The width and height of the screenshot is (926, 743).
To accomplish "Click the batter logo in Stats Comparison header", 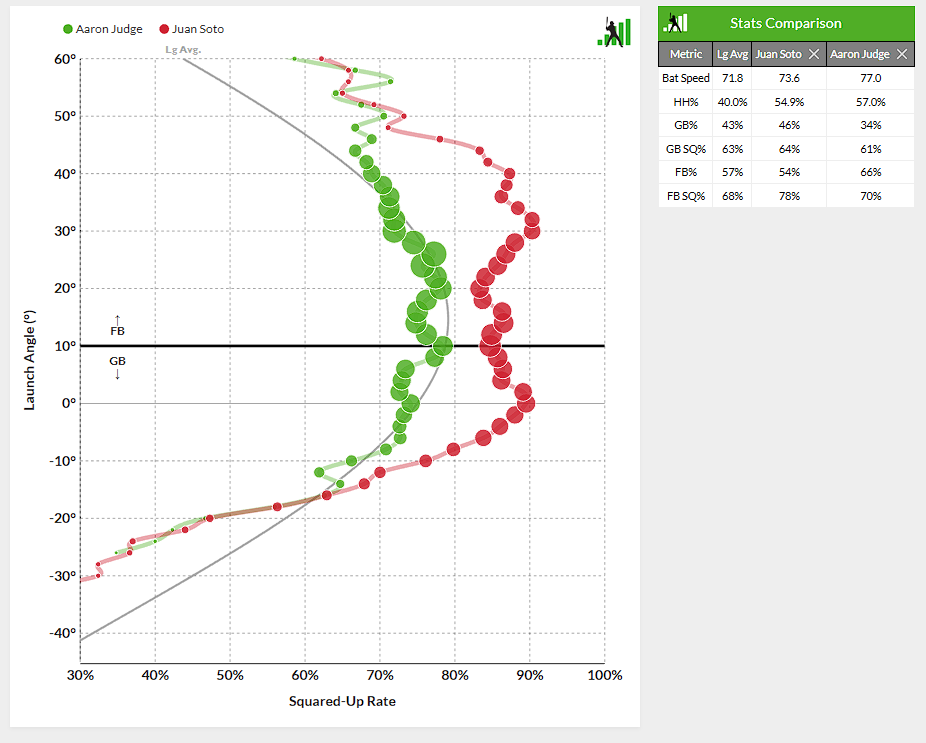I will tap(677, 22).
